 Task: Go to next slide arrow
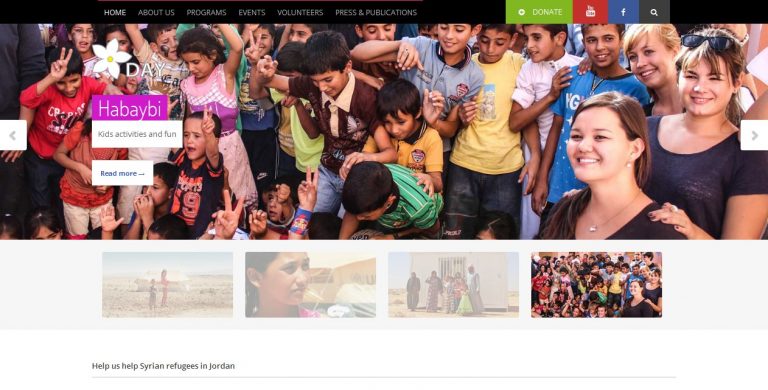click(754, 135)
